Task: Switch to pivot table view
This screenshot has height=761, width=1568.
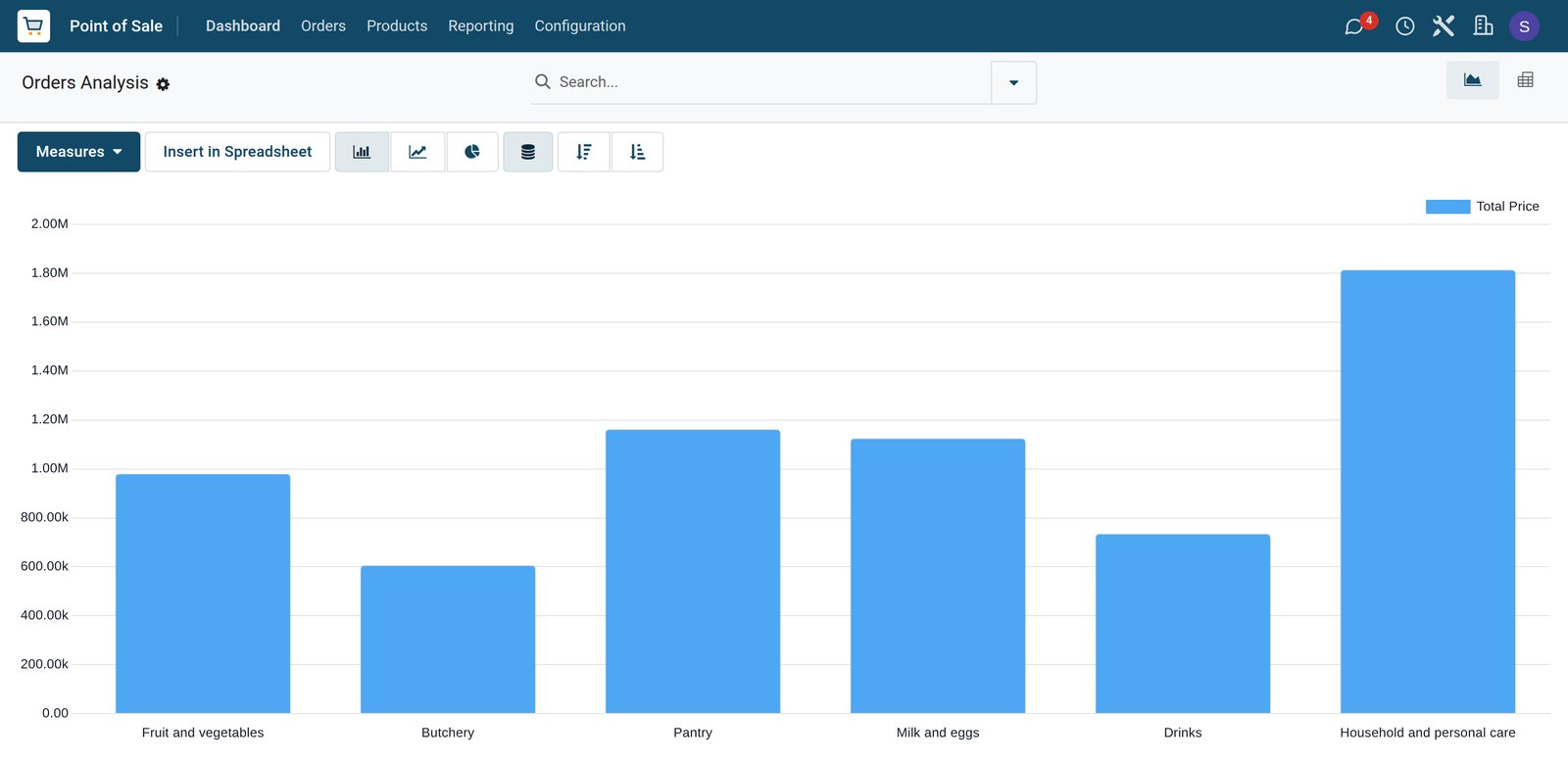Action: pos(1525,80)
